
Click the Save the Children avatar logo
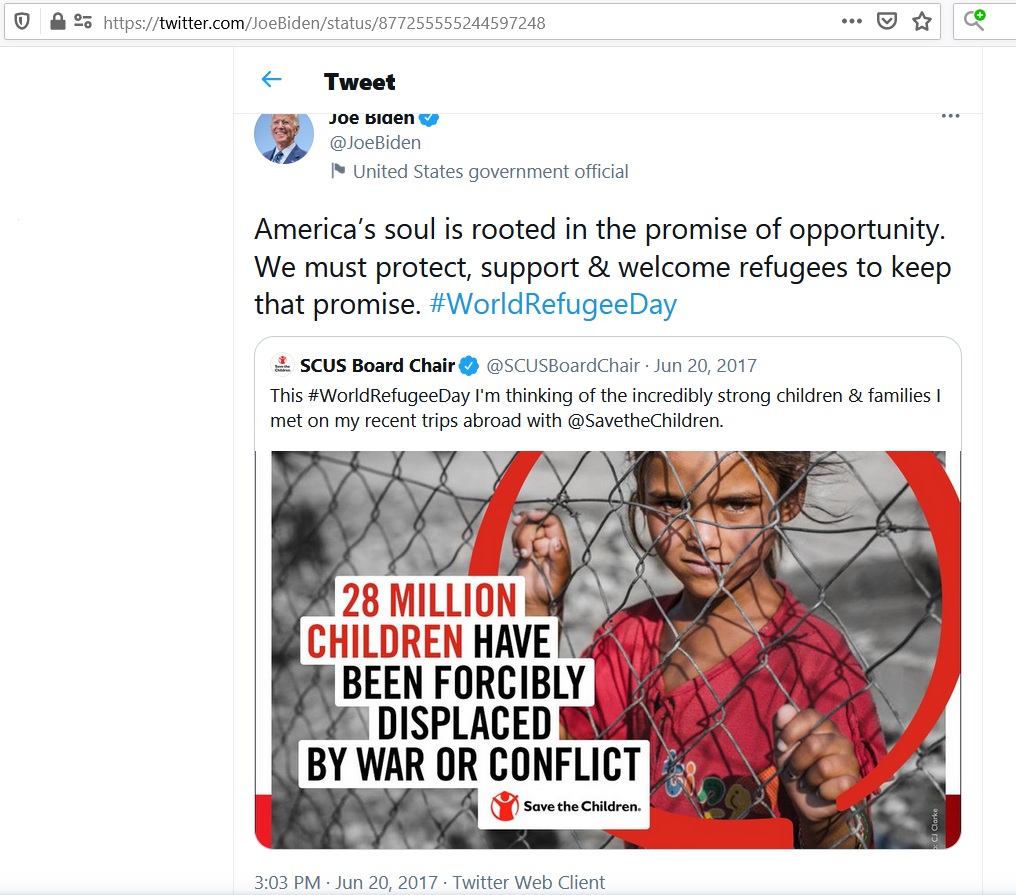[x=281, y=365]
